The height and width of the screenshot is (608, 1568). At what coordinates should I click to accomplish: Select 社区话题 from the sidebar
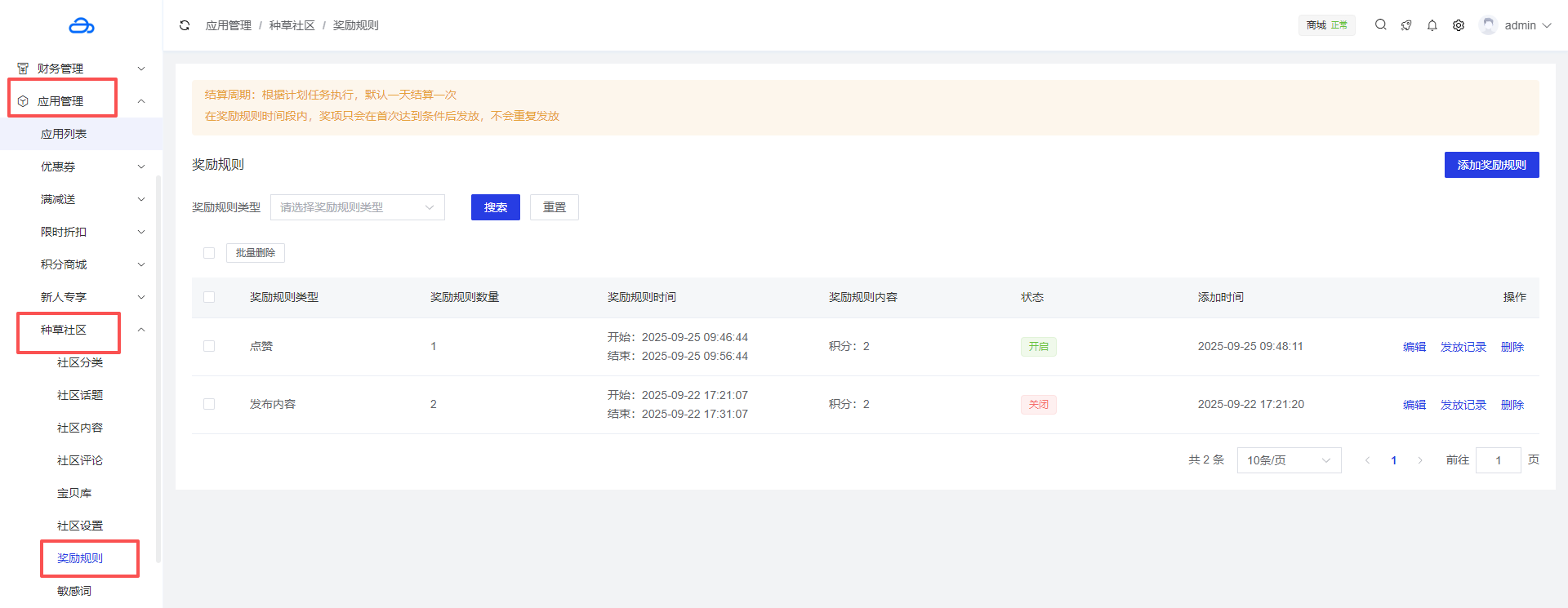coord(80,395)
